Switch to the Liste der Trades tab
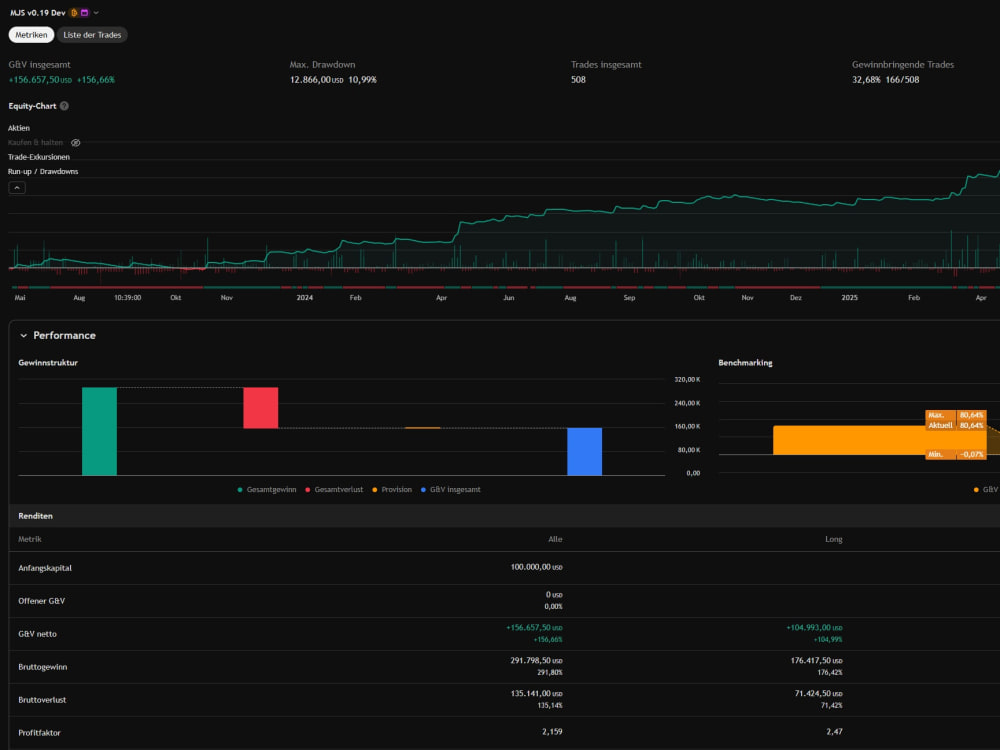This screenshot has width=1000, height=750. point(92,35)
